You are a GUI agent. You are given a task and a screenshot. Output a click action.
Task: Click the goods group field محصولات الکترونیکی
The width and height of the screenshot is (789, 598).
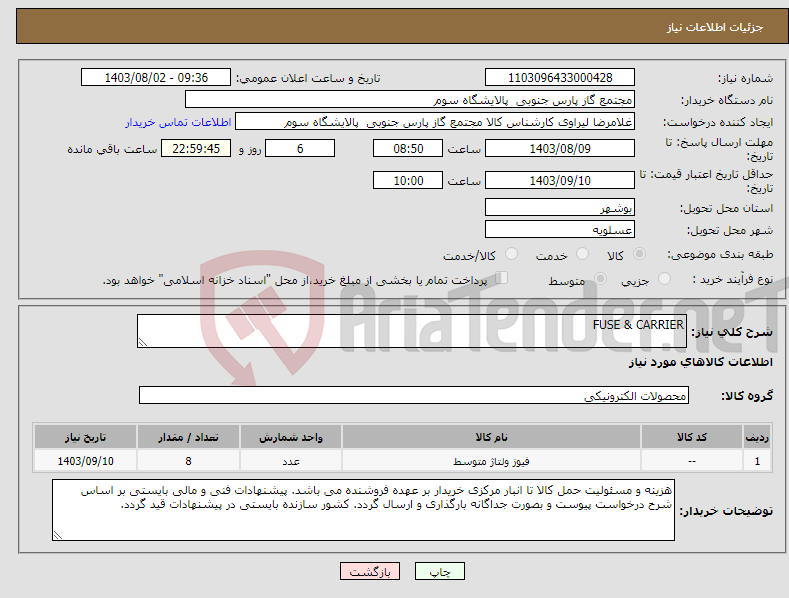(x=414, y=395)
